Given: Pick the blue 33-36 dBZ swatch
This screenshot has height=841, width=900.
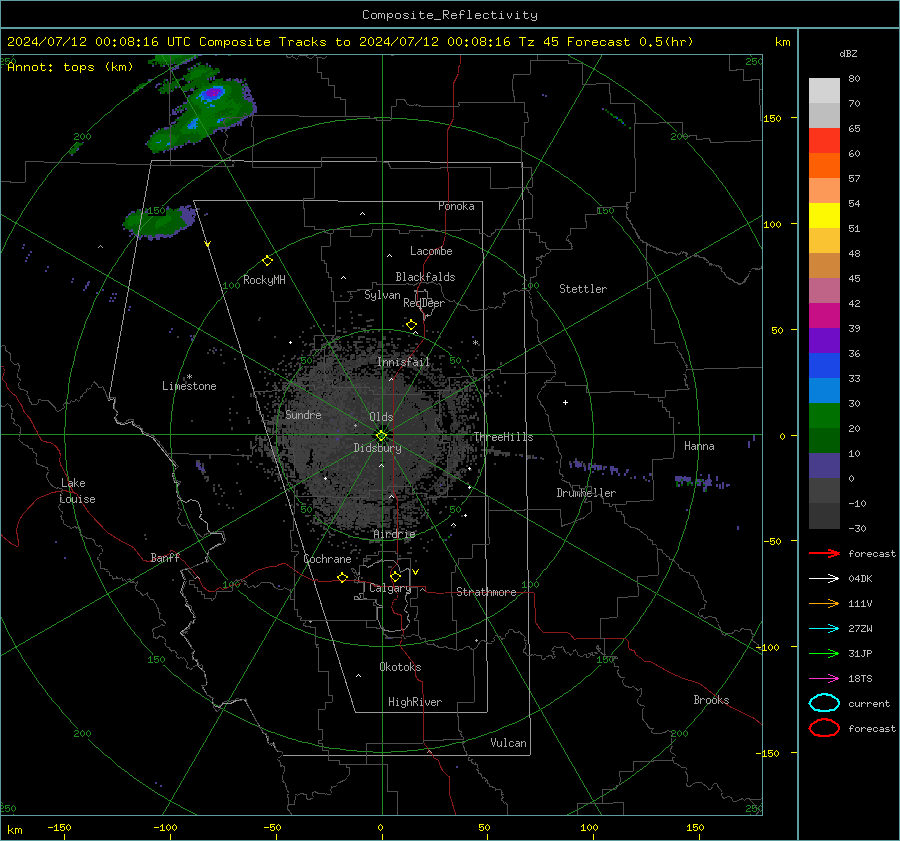Looking at the screenshot, I should 824,366.
